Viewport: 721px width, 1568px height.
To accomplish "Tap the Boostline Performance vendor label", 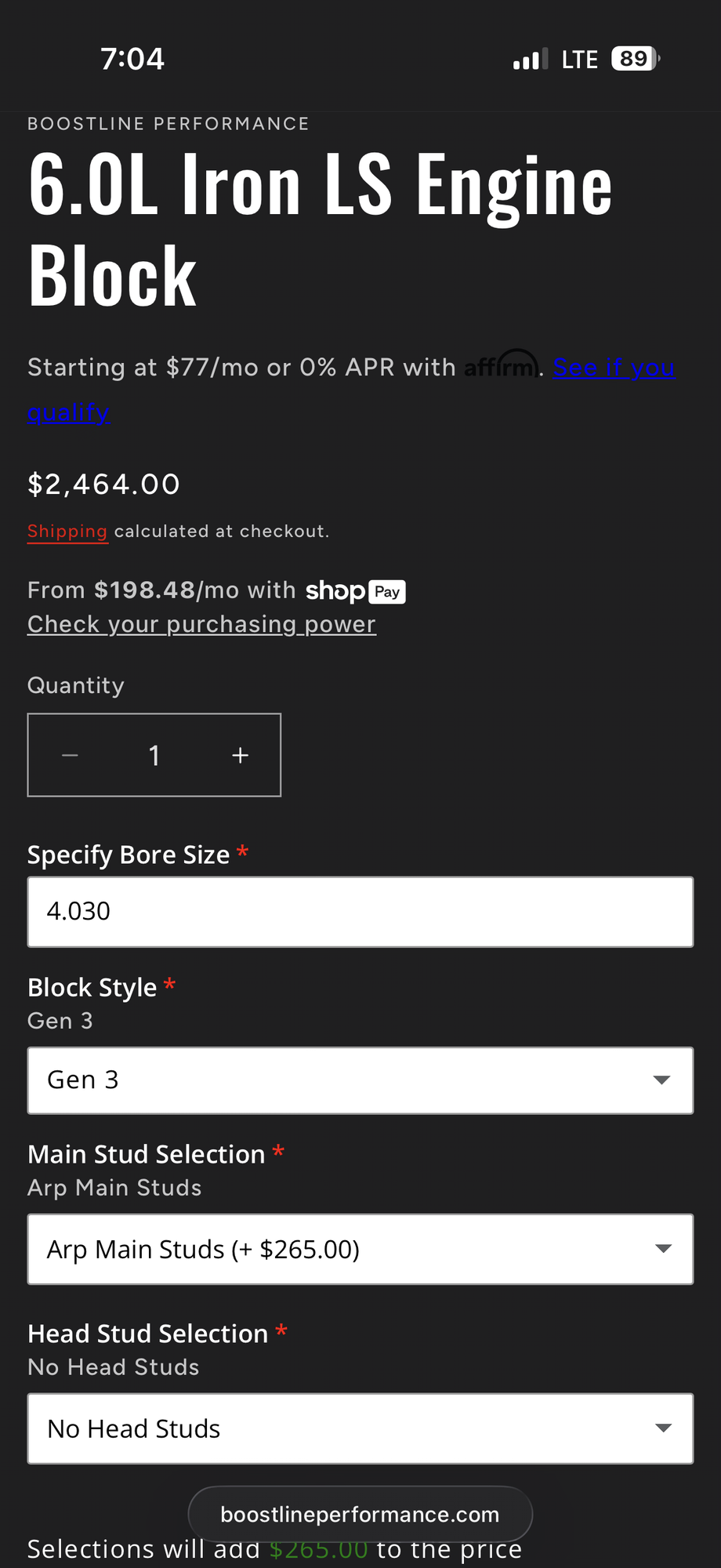I will click(x=168, y=124).
